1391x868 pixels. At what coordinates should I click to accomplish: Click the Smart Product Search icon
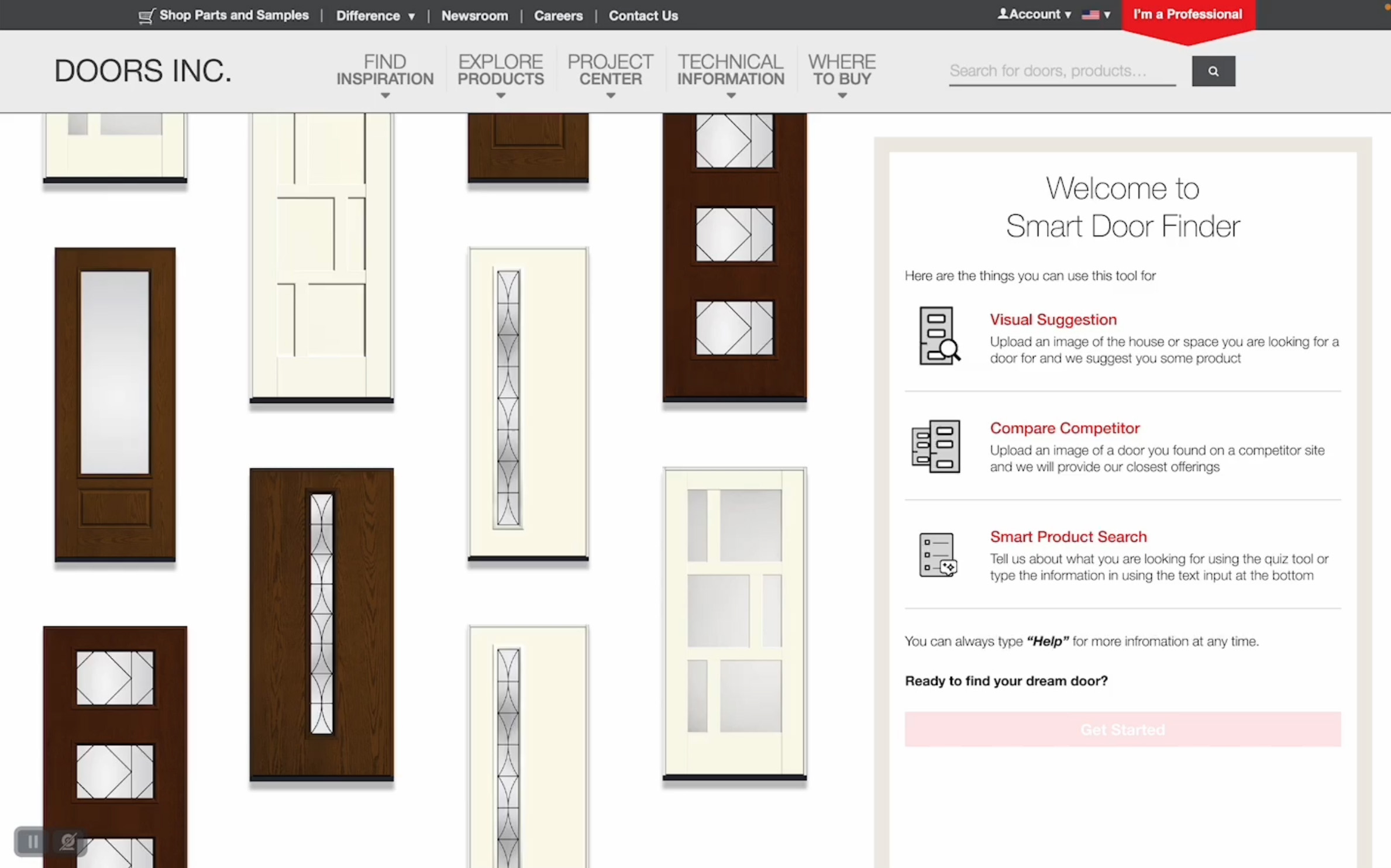point(937,554)
